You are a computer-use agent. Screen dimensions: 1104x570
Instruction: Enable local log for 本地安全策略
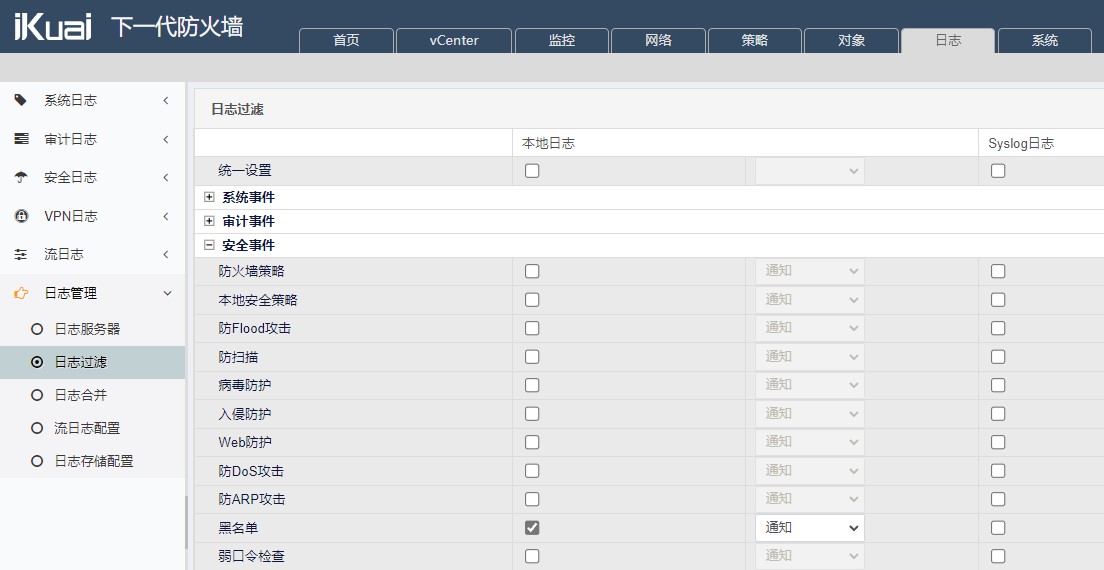tap(532, 300)
